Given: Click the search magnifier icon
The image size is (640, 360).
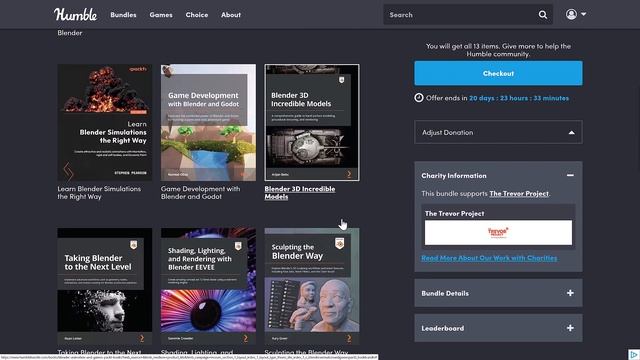Looking at the screenshot, I should (542, 15).
